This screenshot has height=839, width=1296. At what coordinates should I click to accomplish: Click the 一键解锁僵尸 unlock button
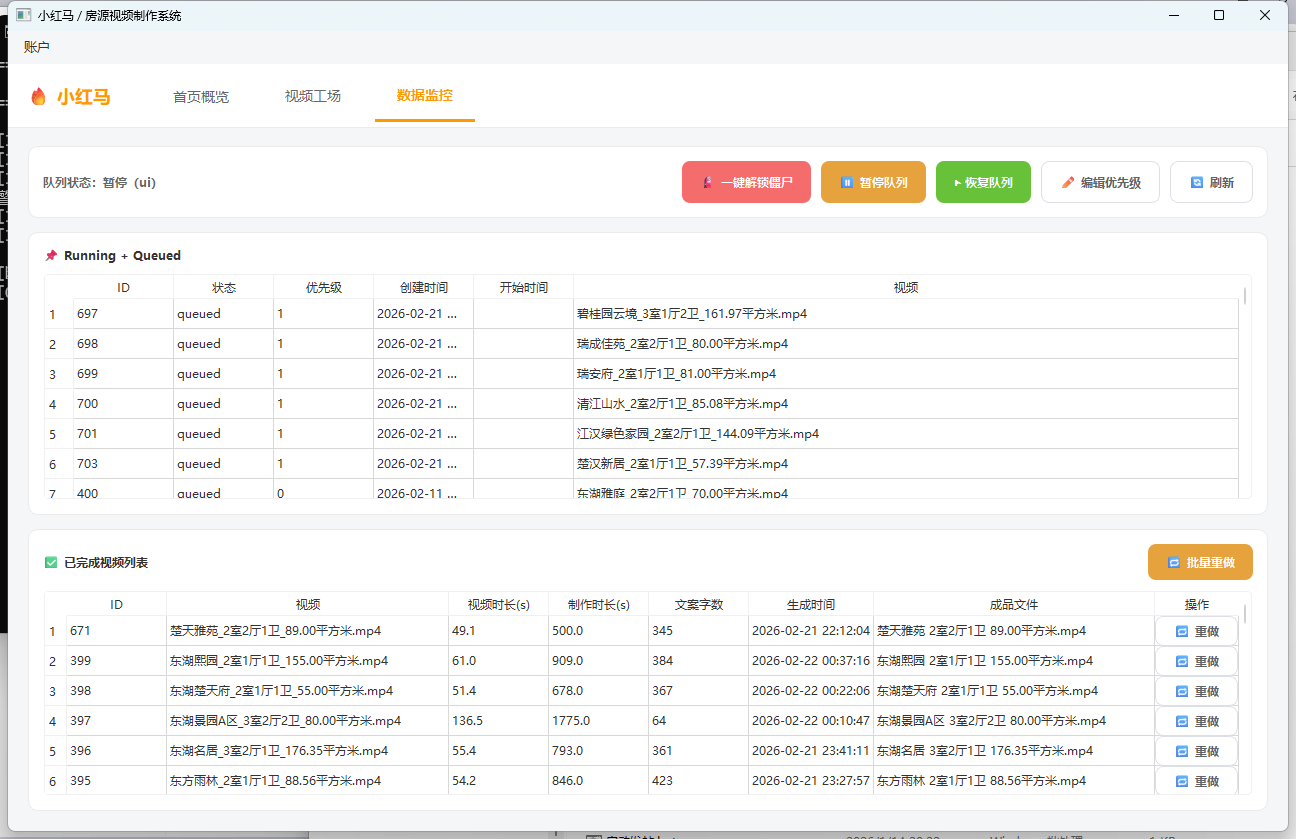(x=746, y=183)
